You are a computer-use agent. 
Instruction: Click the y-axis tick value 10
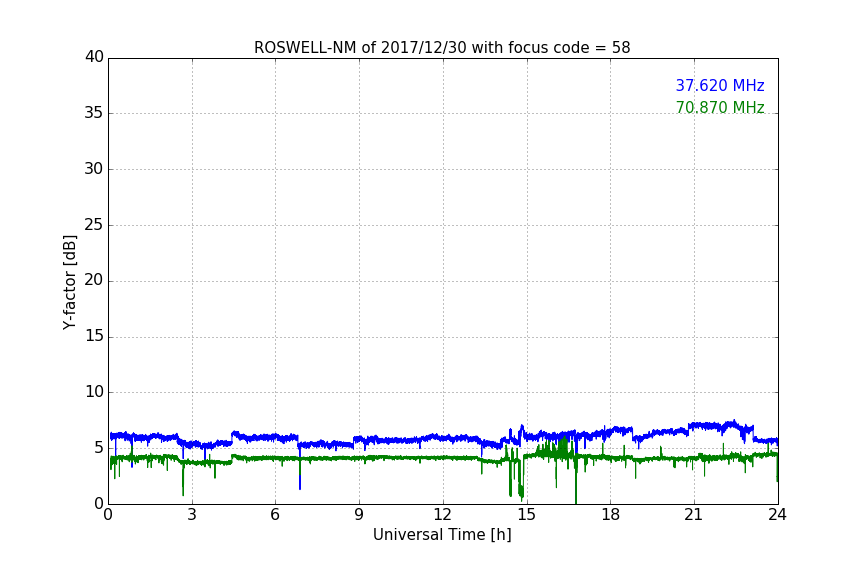(x=94, y=392)
